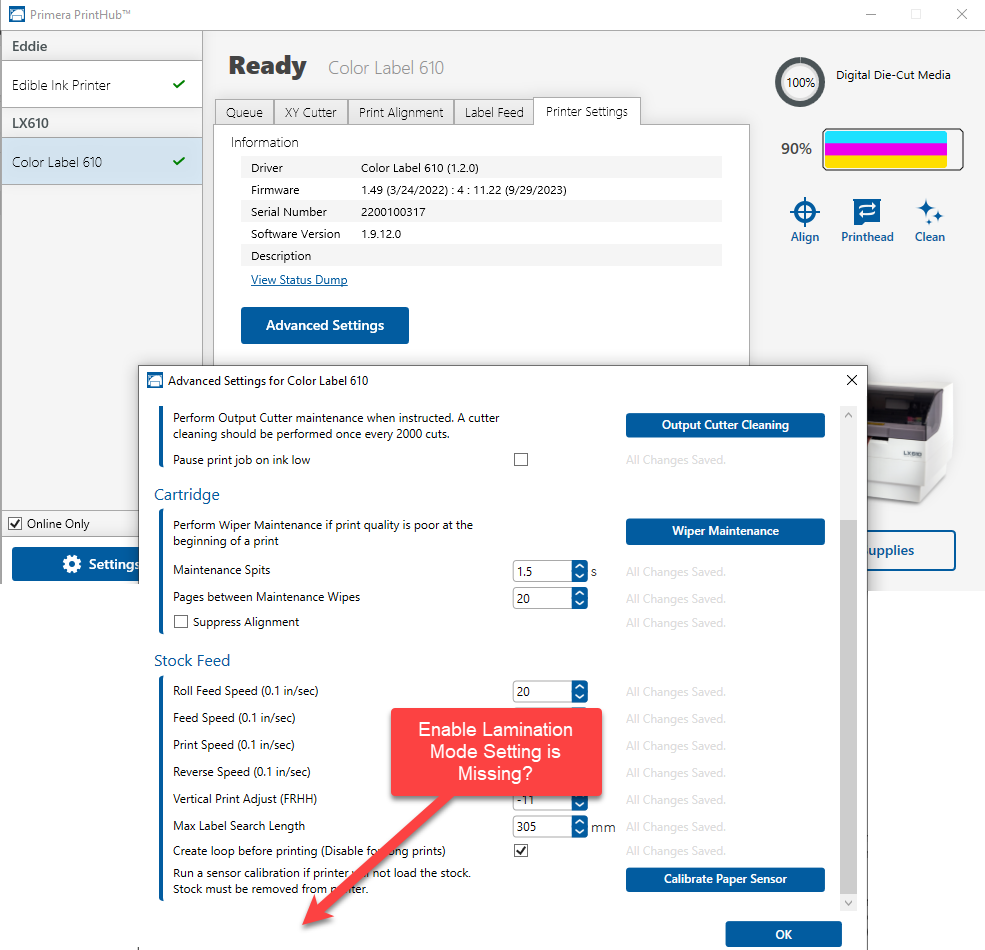Close the Advanced Settings dialog
Image resolution: width=985 pixels, height=950 pixels.
(x=851, y=380)
